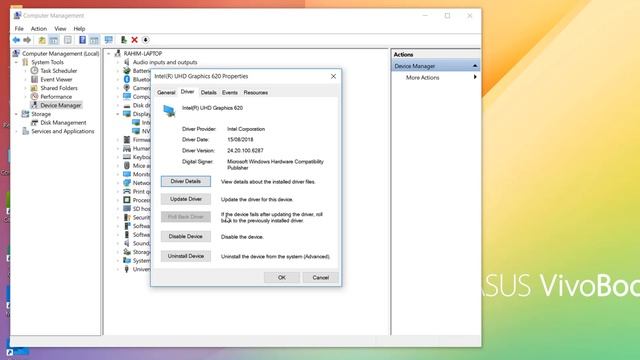
Task: Click the Batteries category icon
Action: click(x=127, y=71)
